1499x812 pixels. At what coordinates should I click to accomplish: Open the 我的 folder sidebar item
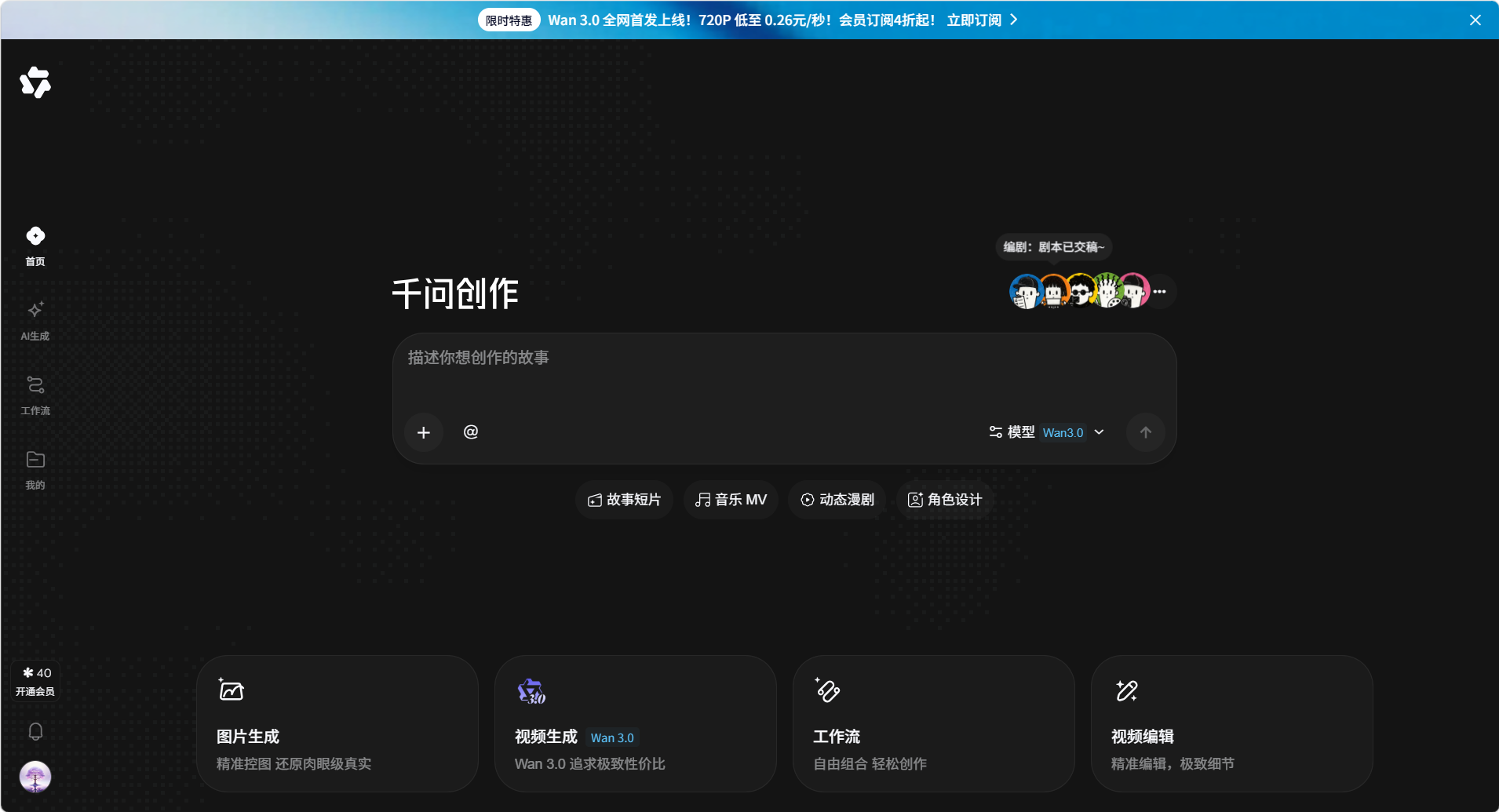(35, 470)
